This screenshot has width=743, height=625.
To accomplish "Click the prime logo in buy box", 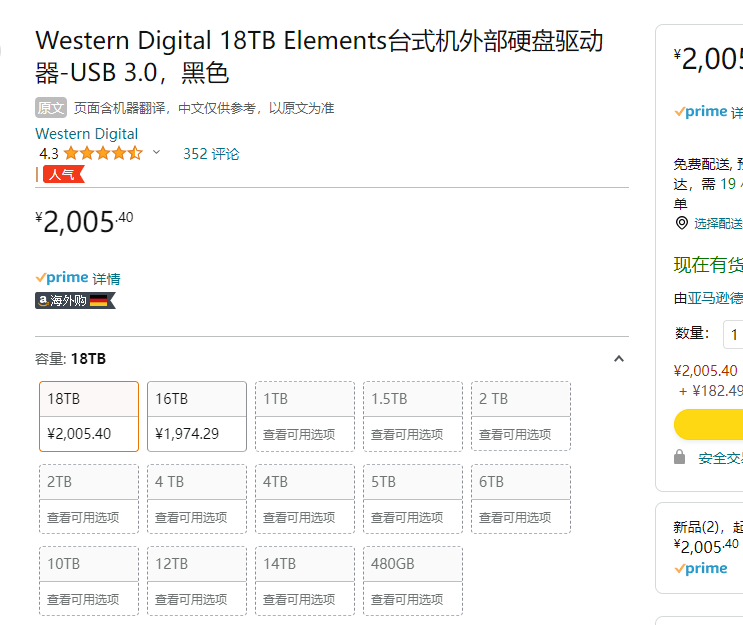I will pyautogui.click(x=701, y=111).
